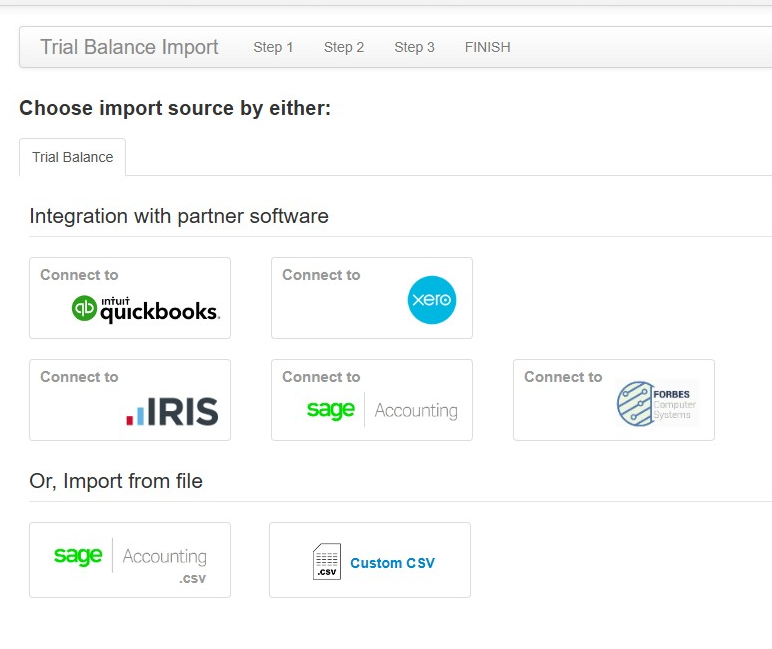Connect to Xero
Viewport: 772px width, 649px height.
click(372, 298)
